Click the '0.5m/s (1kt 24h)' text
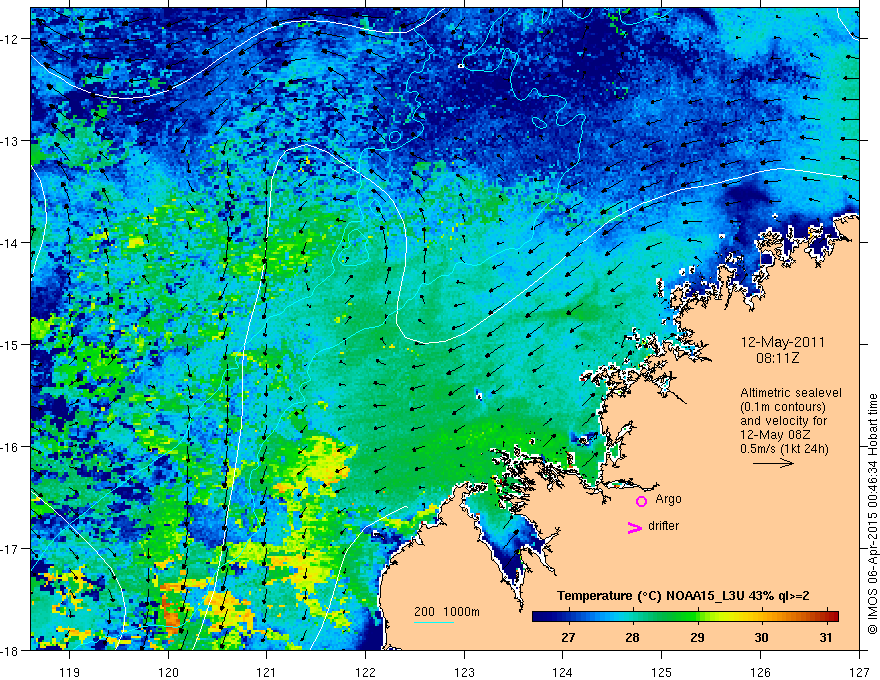This screenshot has width=880, height=680. coord(784,449)
